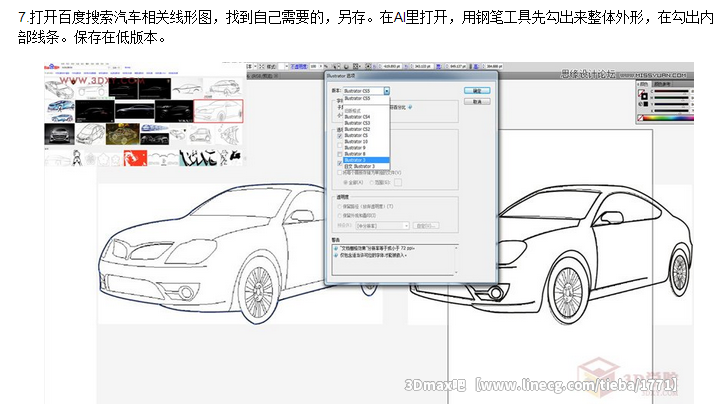Click the fill box in Color panel

641,92
